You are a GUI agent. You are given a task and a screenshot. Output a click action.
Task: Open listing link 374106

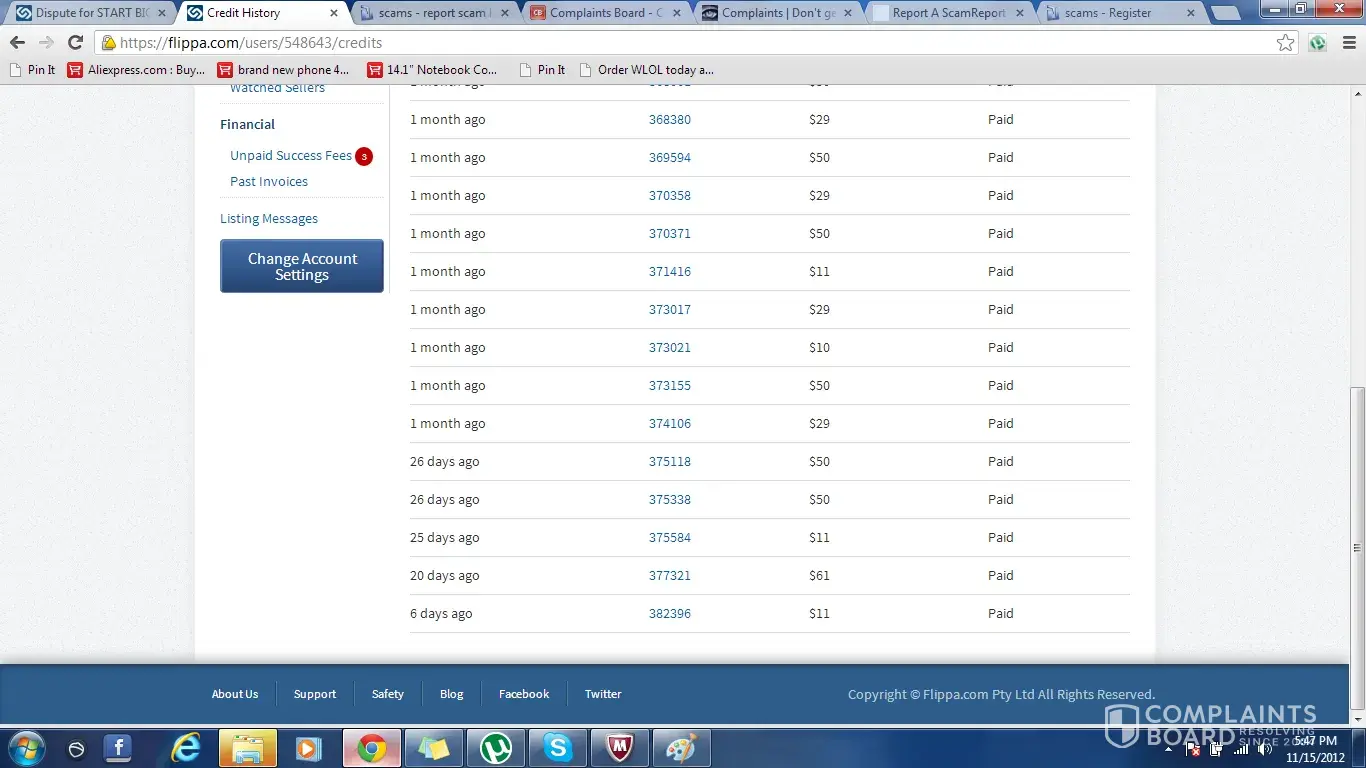tap(670, 424)
